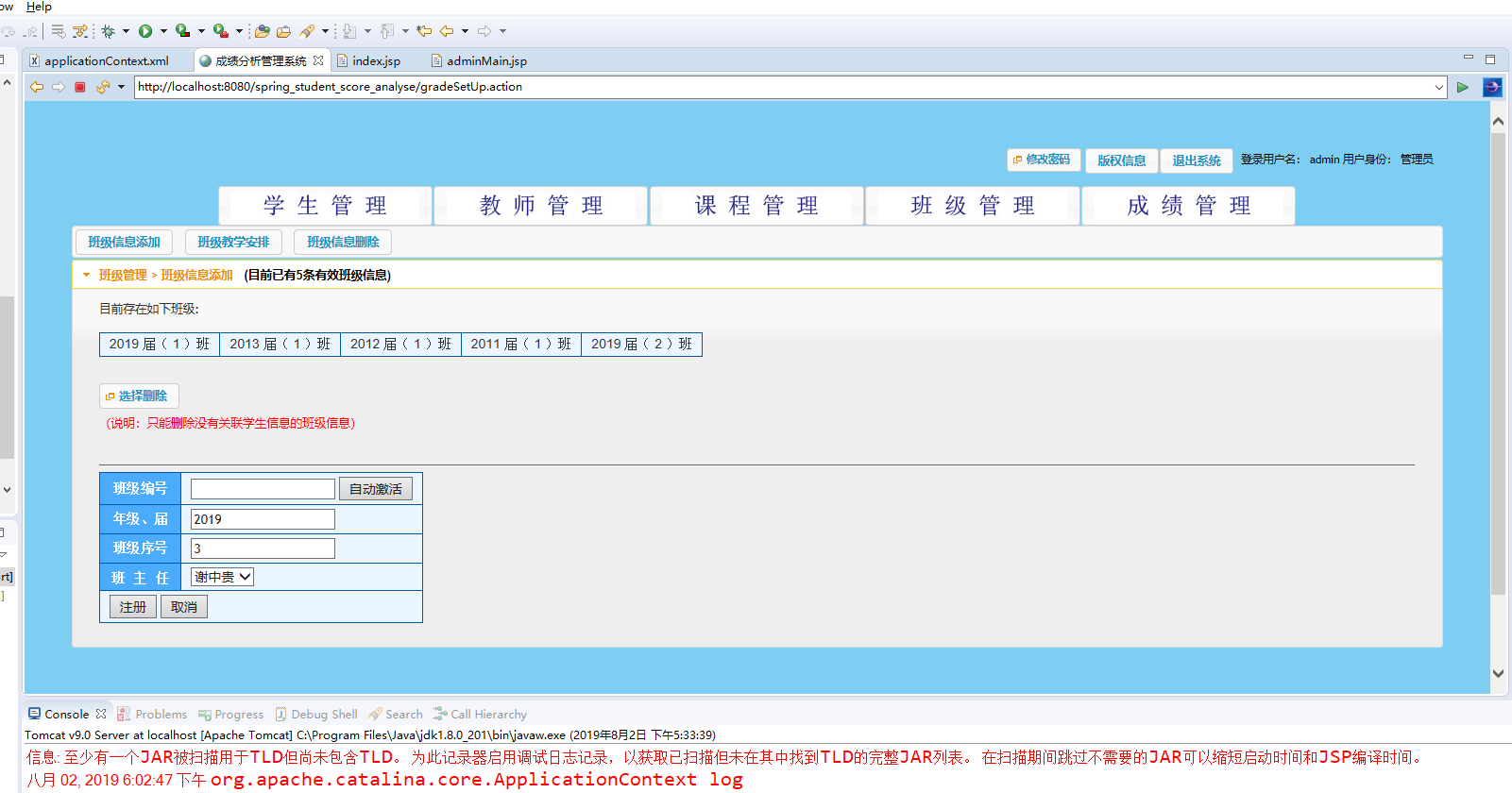Open the 成绩管理 navigation menu
The width and height of the screenshot is (1512, 793).
click(x=1188, y=206)
